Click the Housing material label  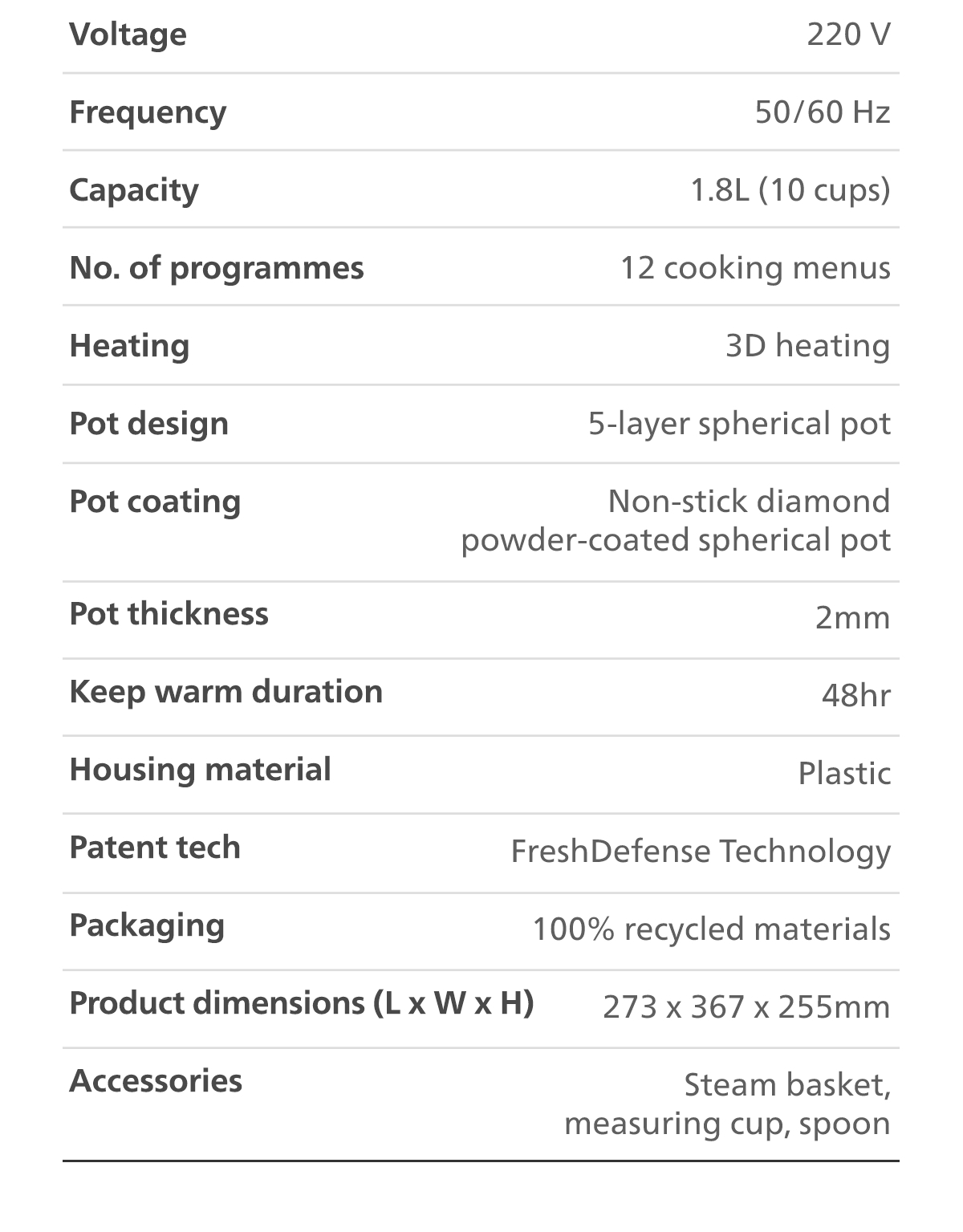[x=200, y=770]
